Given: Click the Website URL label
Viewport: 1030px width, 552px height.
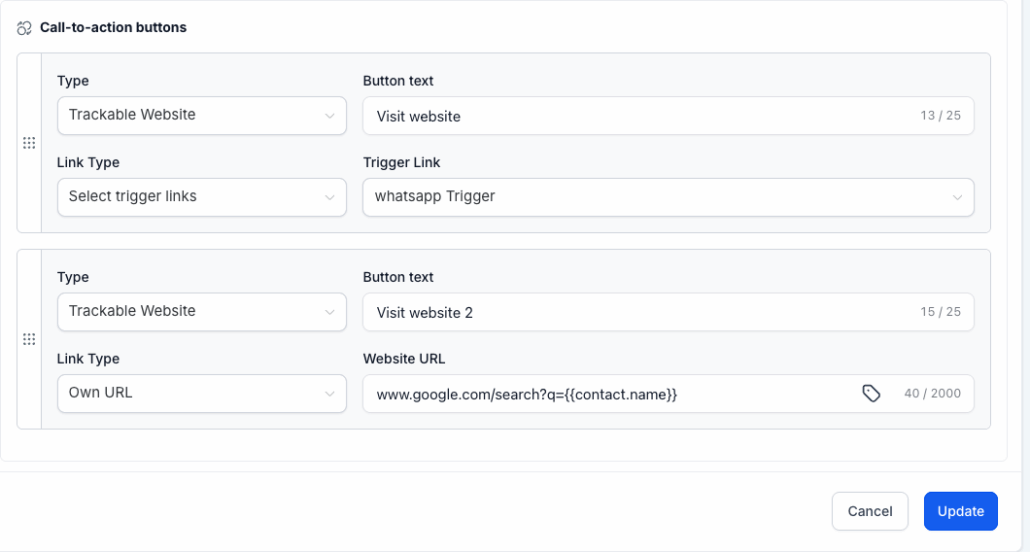Looking at the screenshot, I should click(404, 358).
